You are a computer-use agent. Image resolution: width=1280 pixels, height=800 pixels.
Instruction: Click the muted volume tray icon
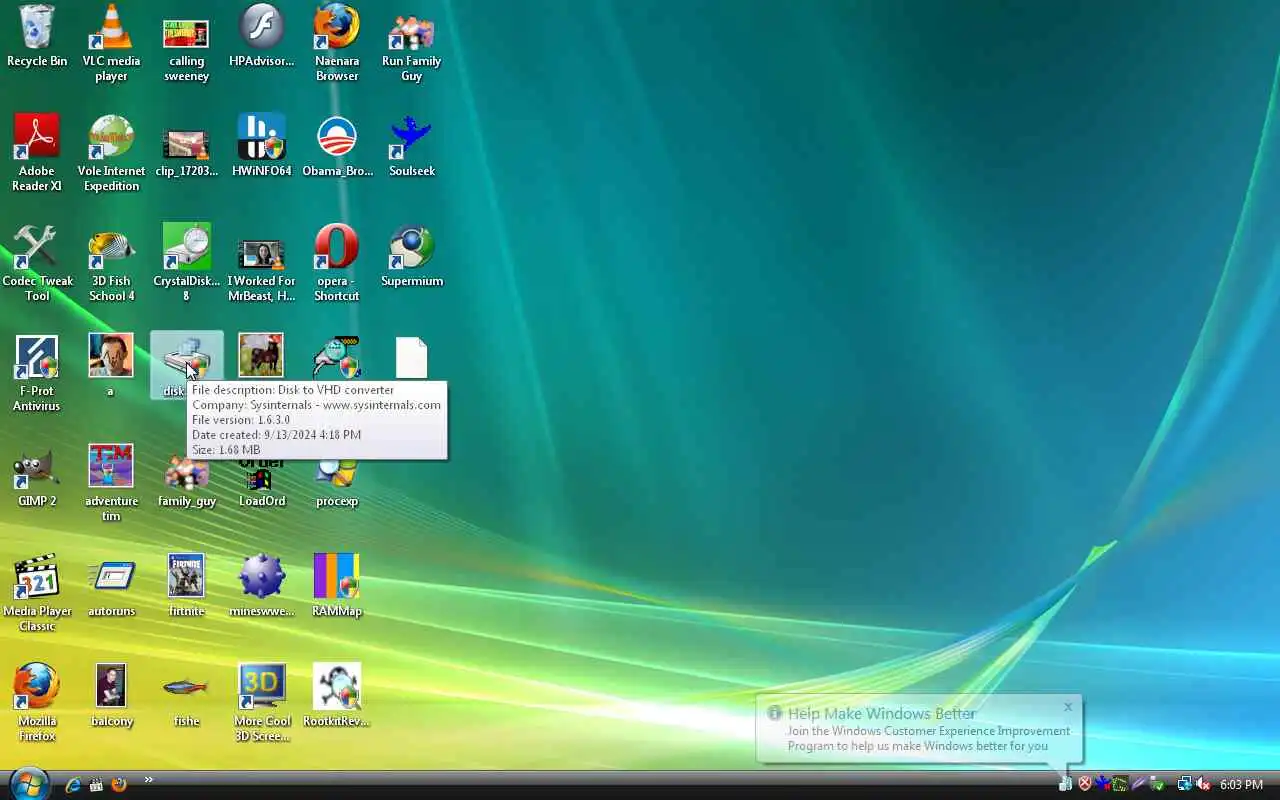1203,785
